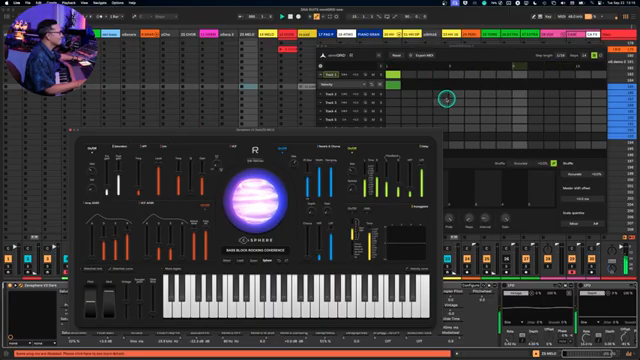Toggle the orange automation arm button

pos(316,17)
